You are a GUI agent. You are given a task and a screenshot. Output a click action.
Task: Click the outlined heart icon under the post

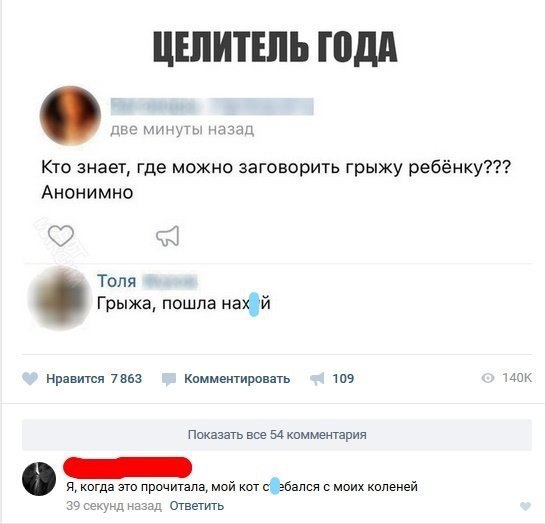click(61, 236)
